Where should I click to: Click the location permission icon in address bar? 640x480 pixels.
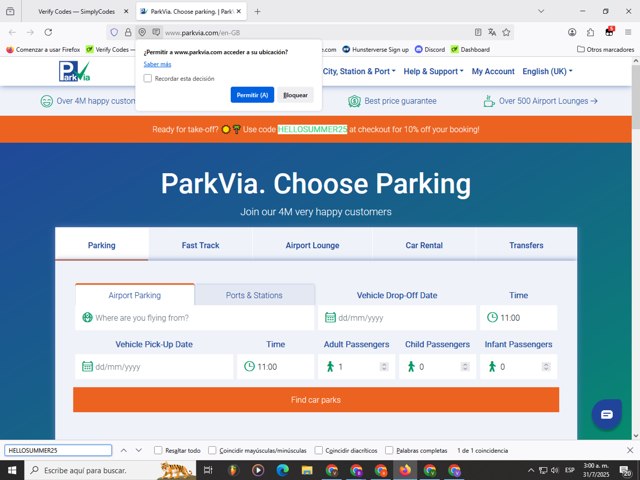pyautogui.click(x=142, y=32)
